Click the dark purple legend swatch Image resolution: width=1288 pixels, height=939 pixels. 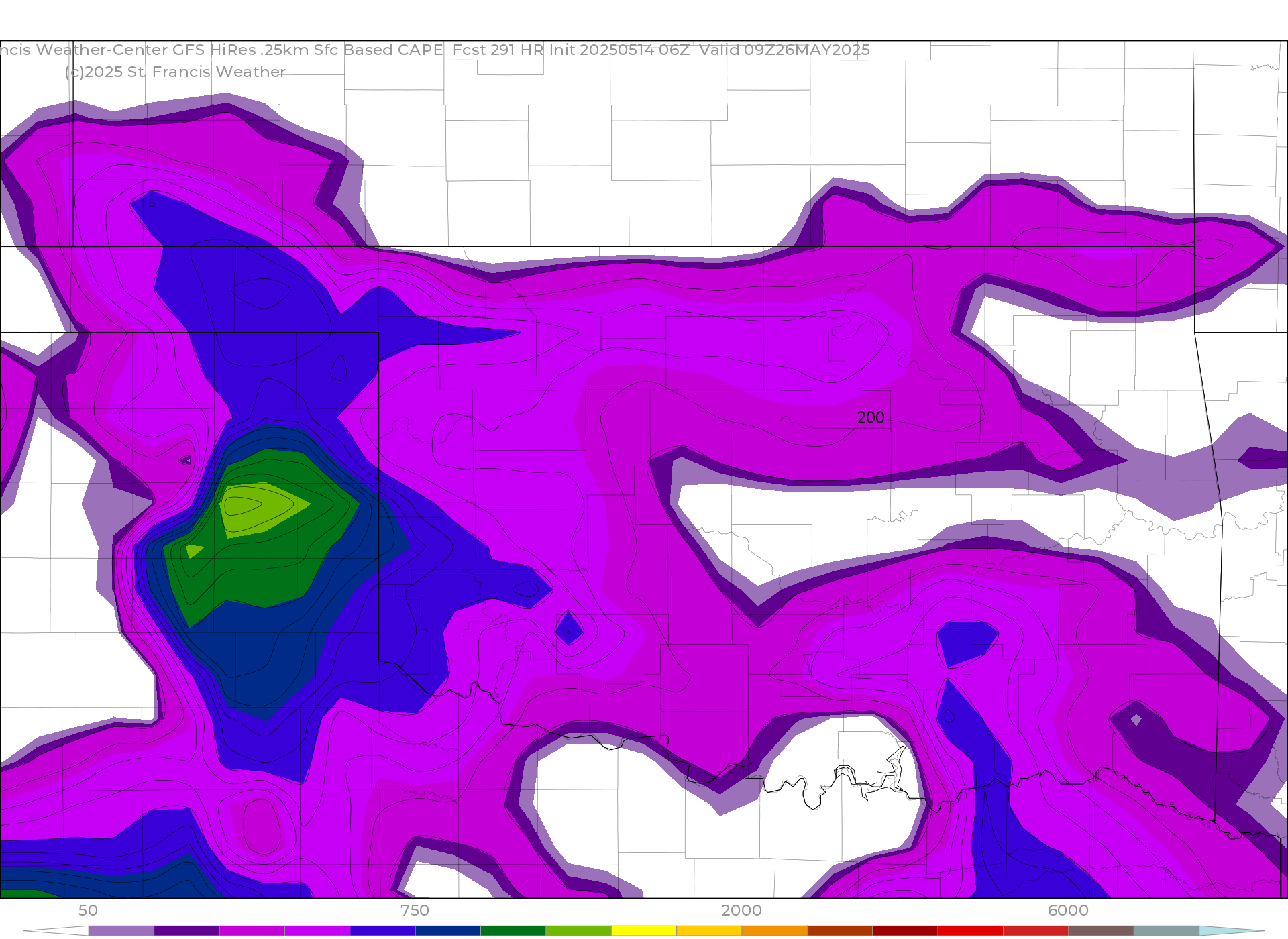[186, 930]
